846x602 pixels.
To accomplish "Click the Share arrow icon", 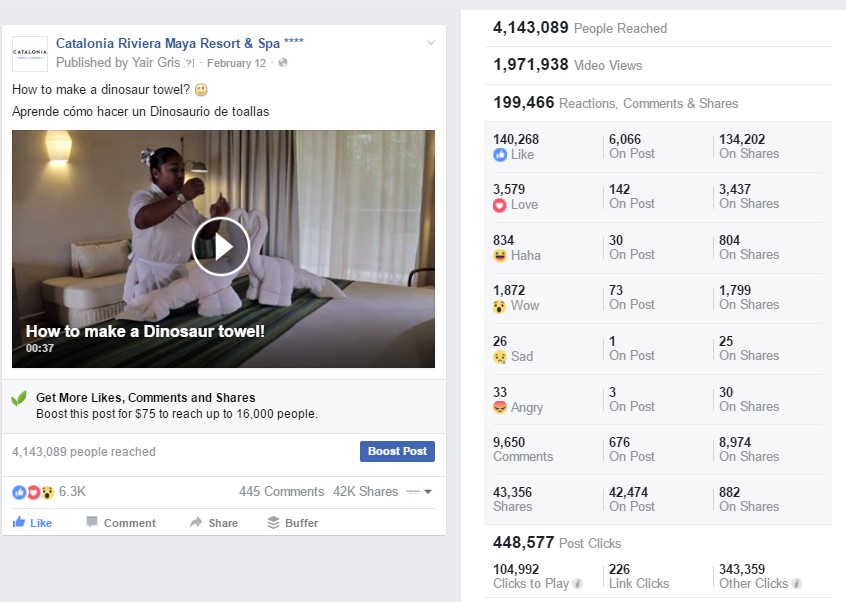I will tap(196, 522).
